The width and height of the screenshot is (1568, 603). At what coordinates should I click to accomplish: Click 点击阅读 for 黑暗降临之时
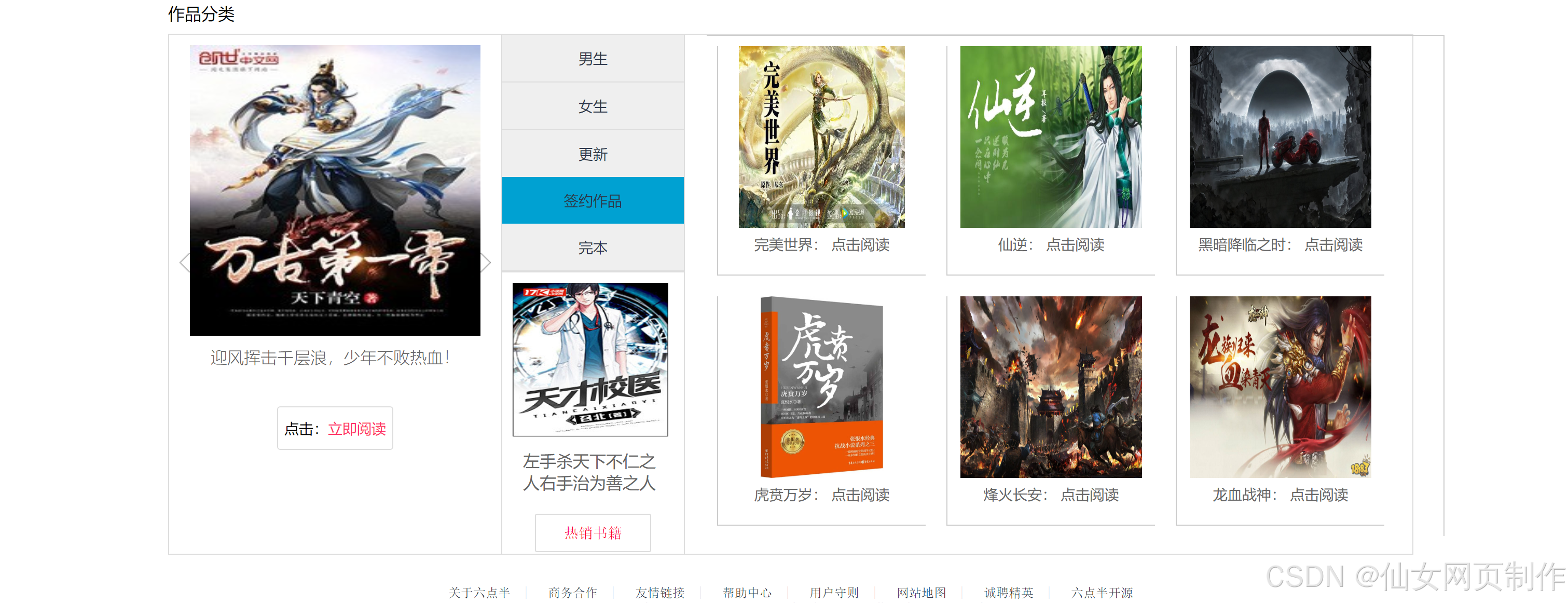[x=1333, y=245]
